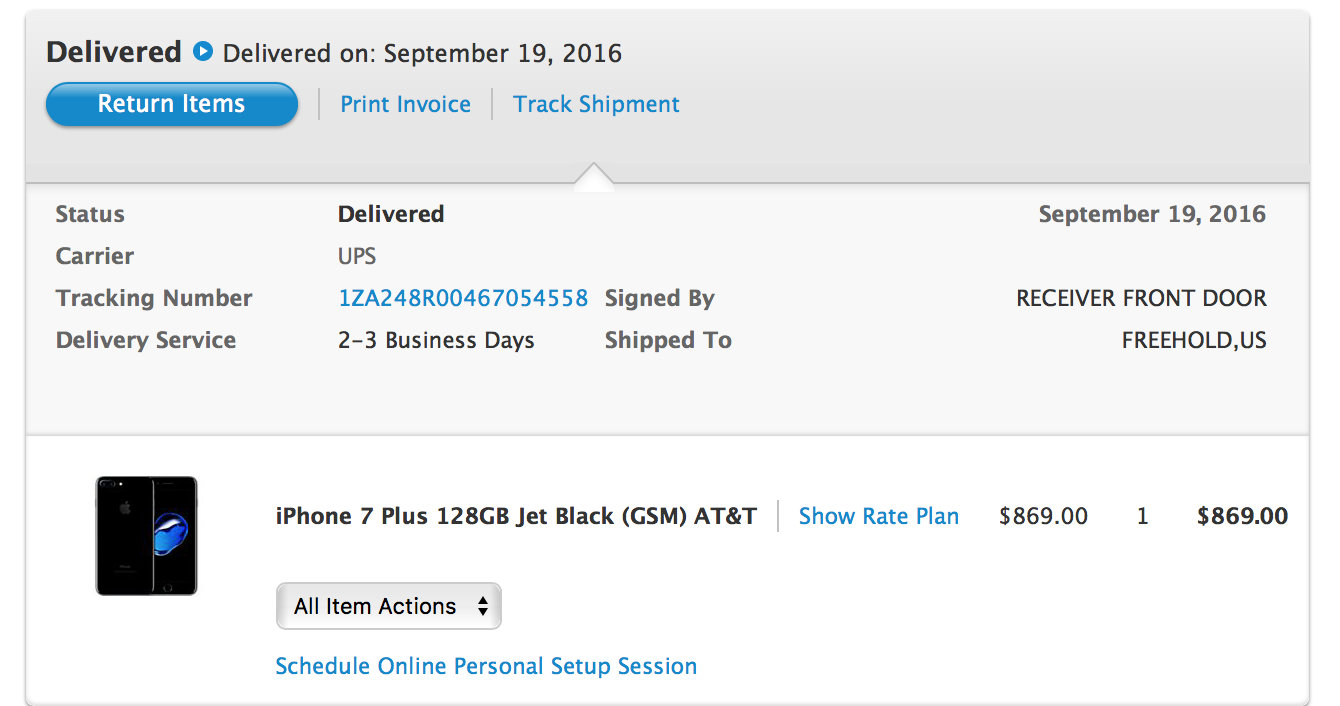Open the Print Invoice link

pyautogui.click(x=405, y=104)
